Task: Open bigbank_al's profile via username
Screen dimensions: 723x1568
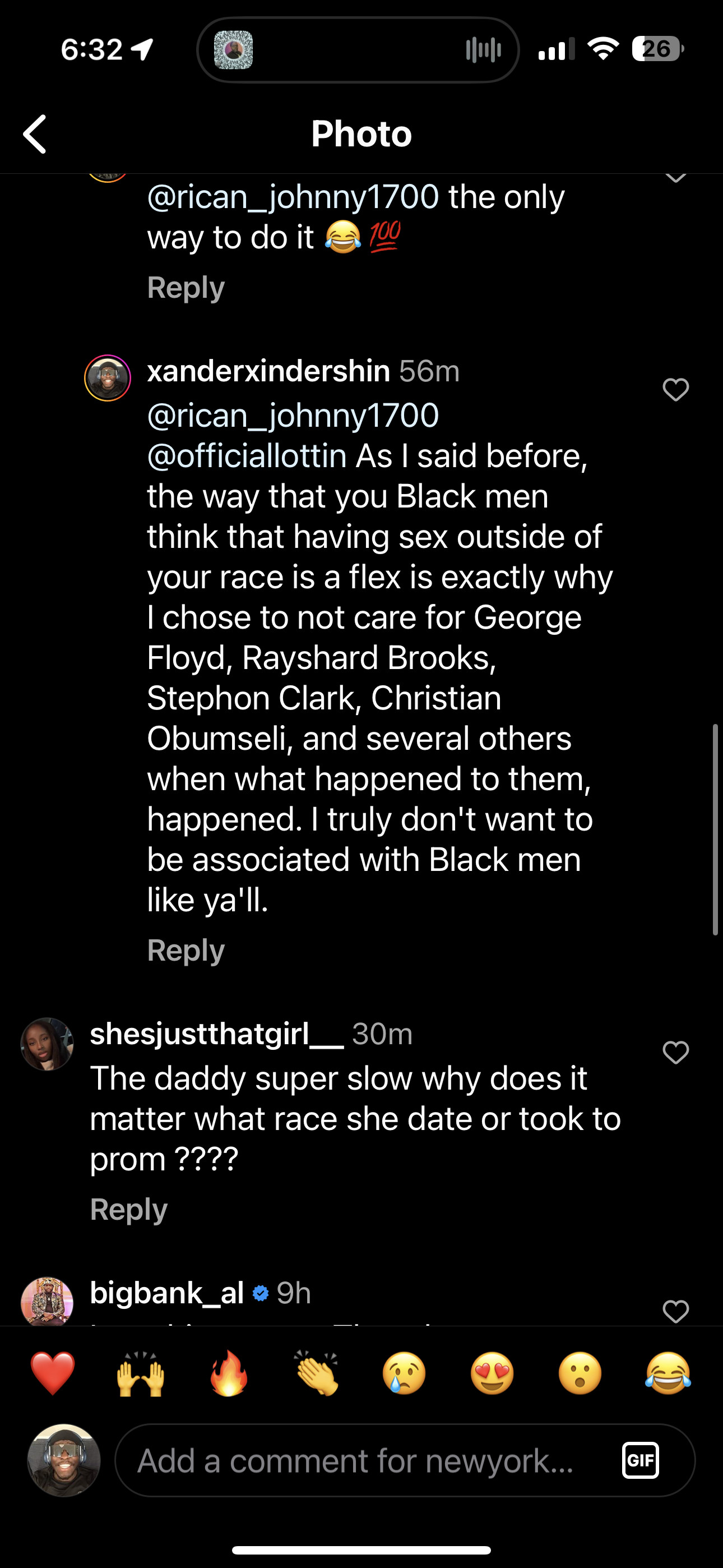Action: (x=167, y=1293)
